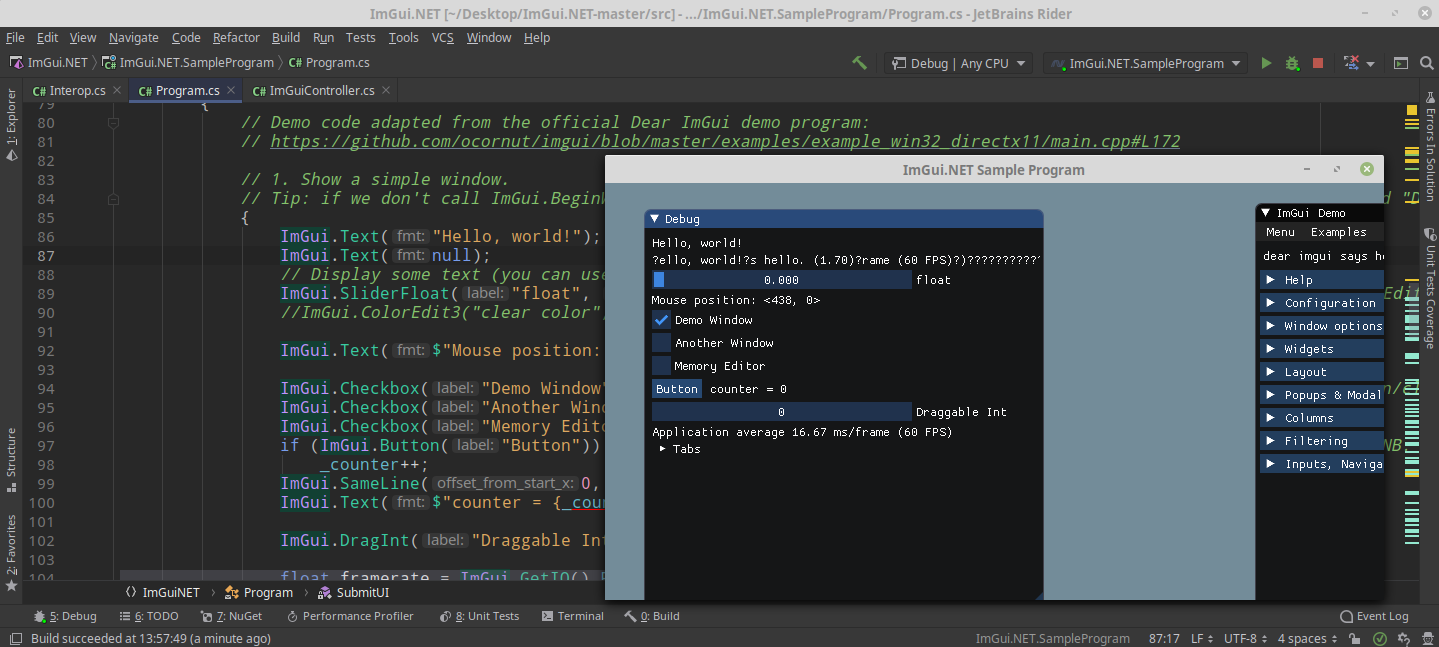1439x647 pixels.
Task: Start debugging with the bug icon
Action: pos(1291,62)
